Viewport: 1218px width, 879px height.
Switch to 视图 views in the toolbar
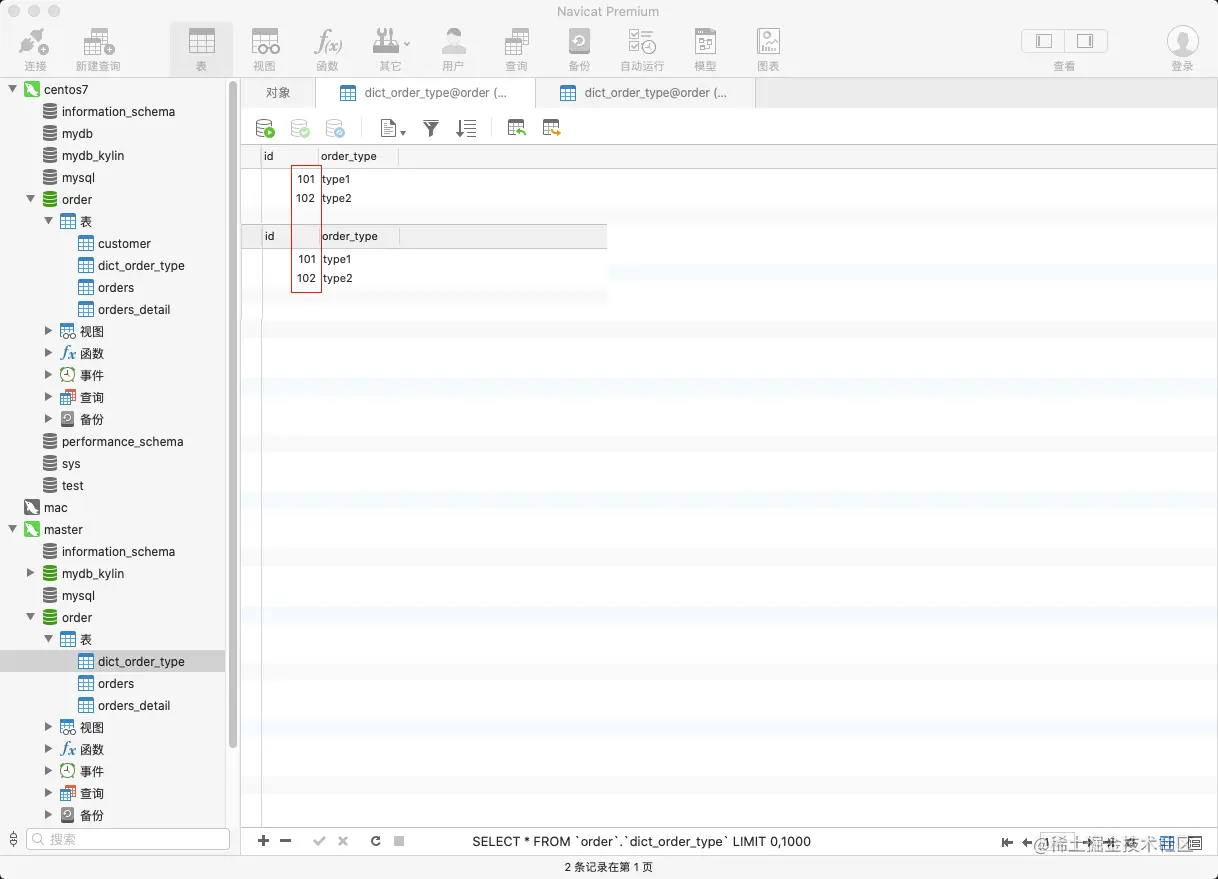coord(264,49)
